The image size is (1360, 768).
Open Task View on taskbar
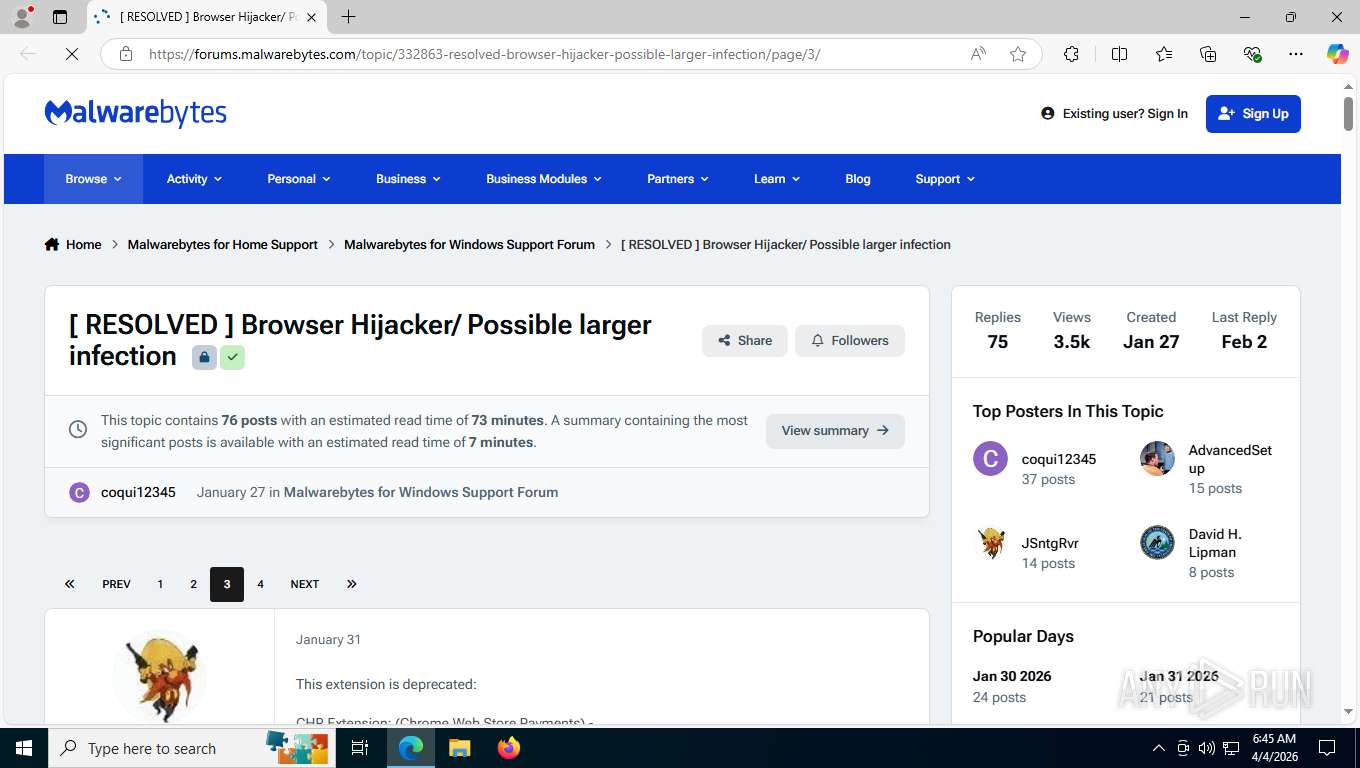coord(360,748)
